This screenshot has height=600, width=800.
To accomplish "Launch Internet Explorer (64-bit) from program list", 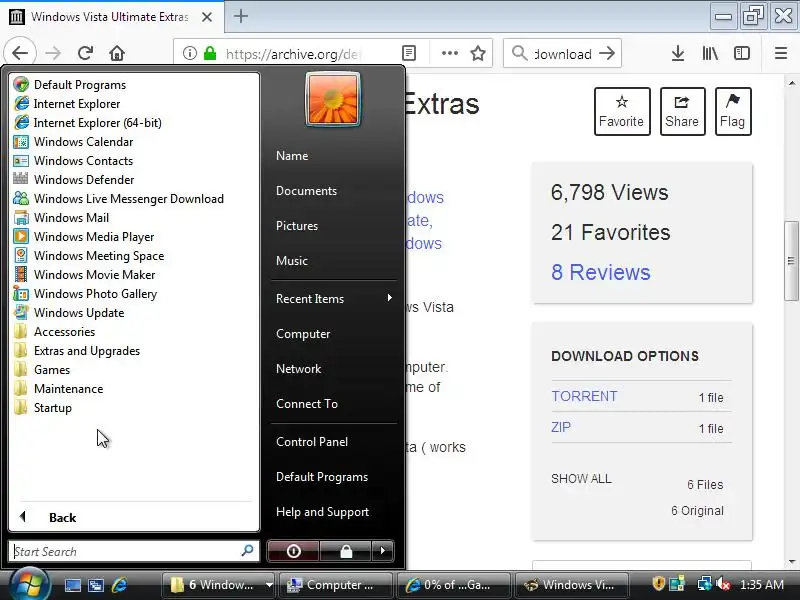I will pos(97,123).
